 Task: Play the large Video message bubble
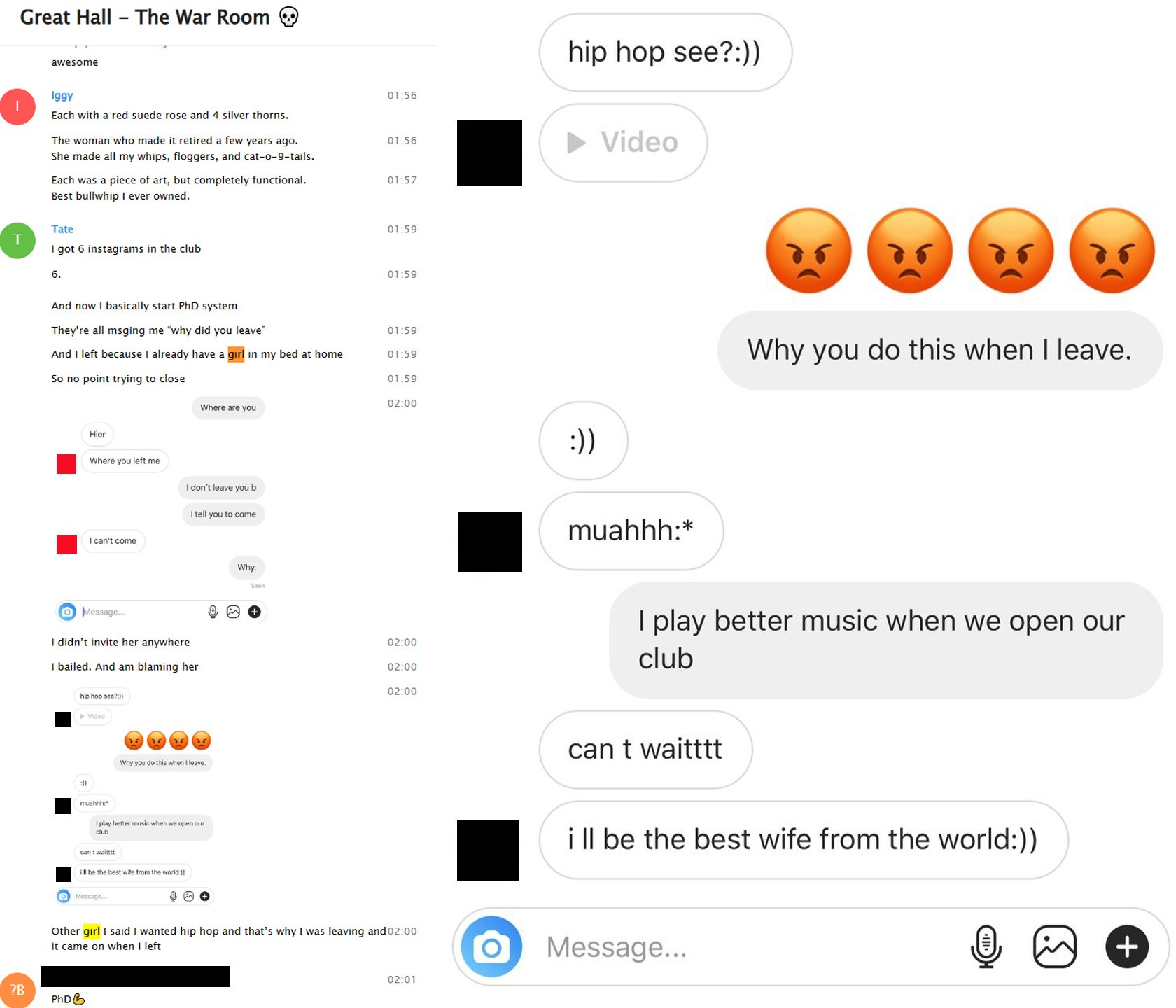point(623,143)
